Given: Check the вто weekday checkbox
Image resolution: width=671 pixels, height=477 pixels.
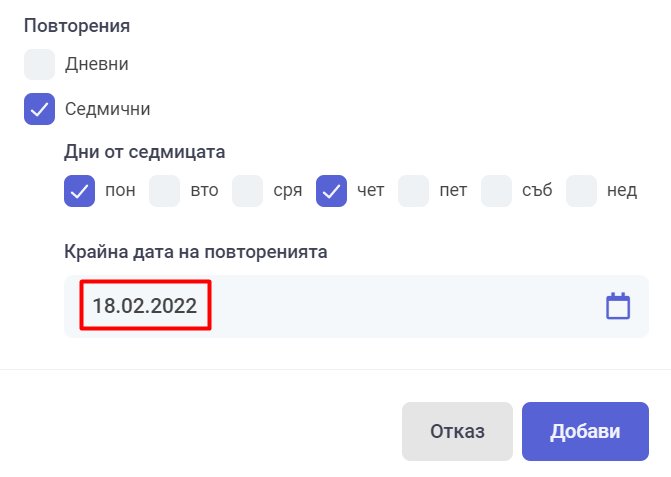Looking at the screenshot, I should (164, 191).
